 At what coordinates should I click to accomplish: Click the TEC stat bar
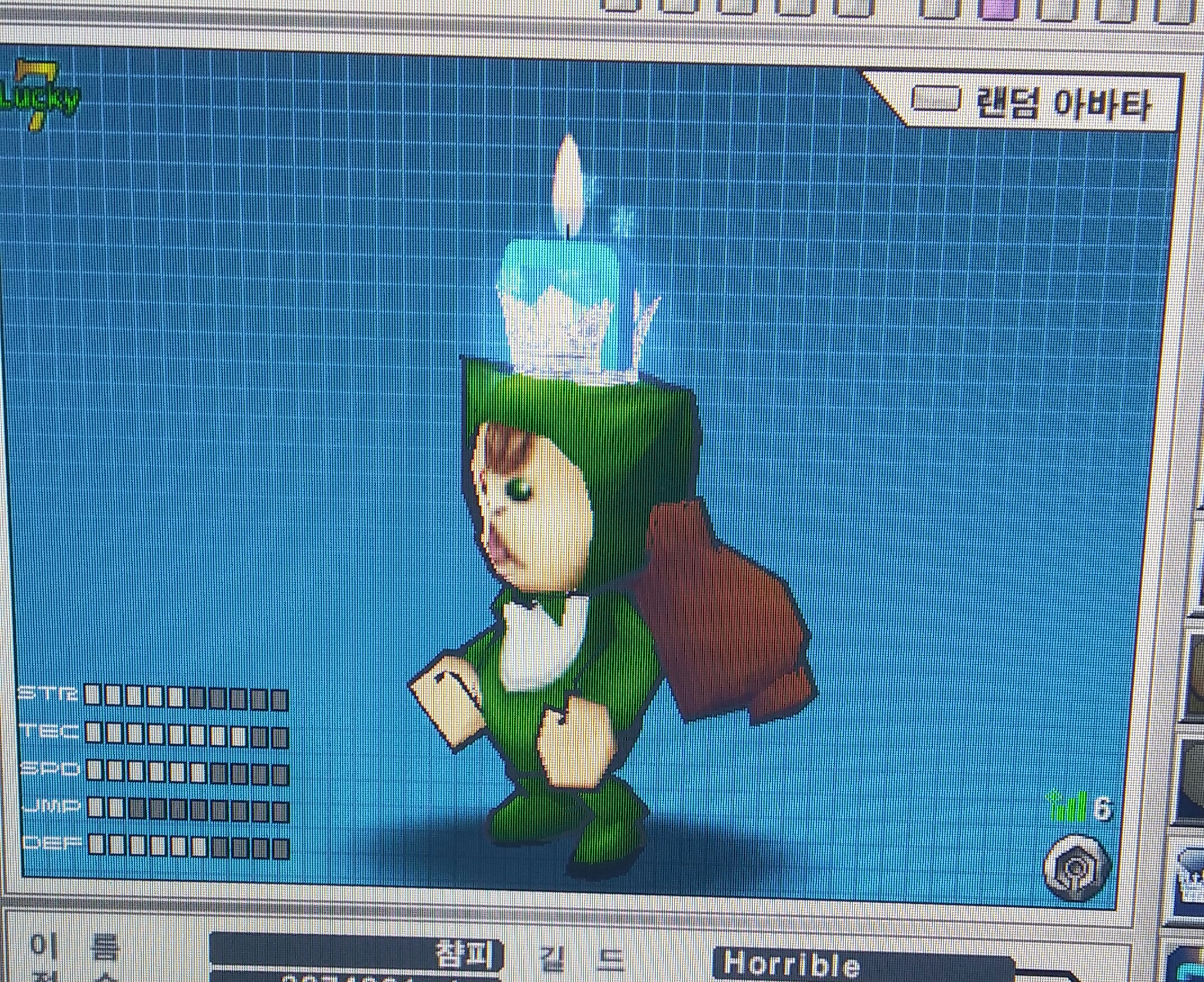[186, 735]
